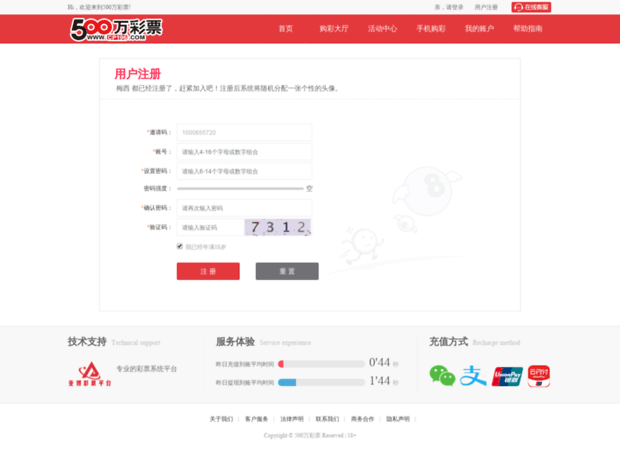
Task: Toggle the age confirmation checkbox
Action: click(180, 246)
